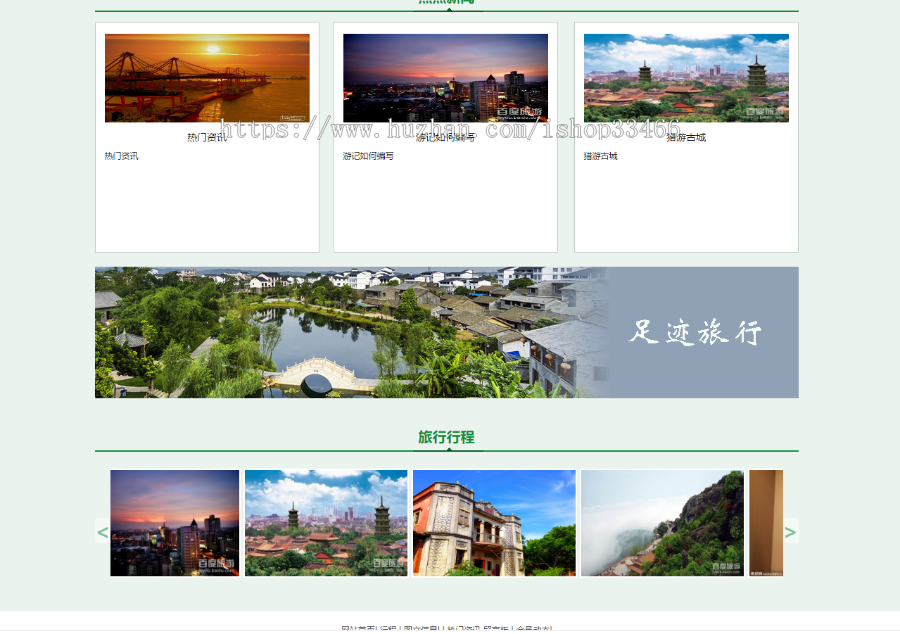Image resolution: width=900 pixels, height=634 pixels.
Task: Click the 旅行行程 section heading
Action: [446, 438]
